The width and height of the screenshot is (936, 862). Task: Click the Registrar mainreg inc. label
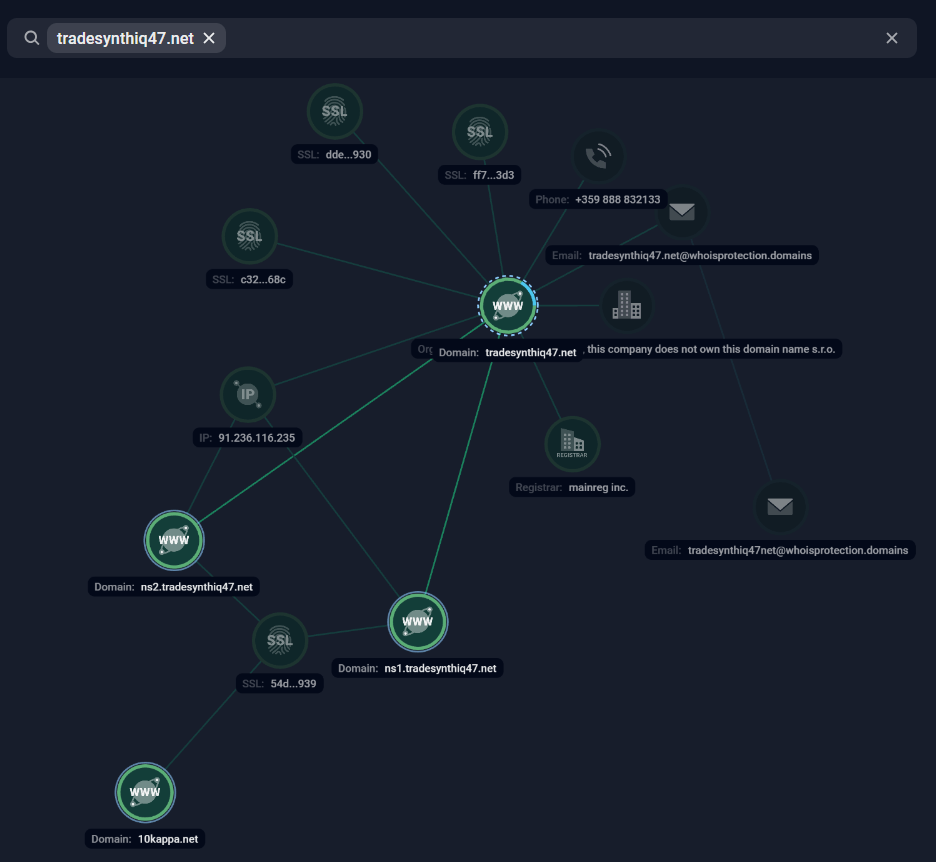pyautogui.click(x=574, y=488)
